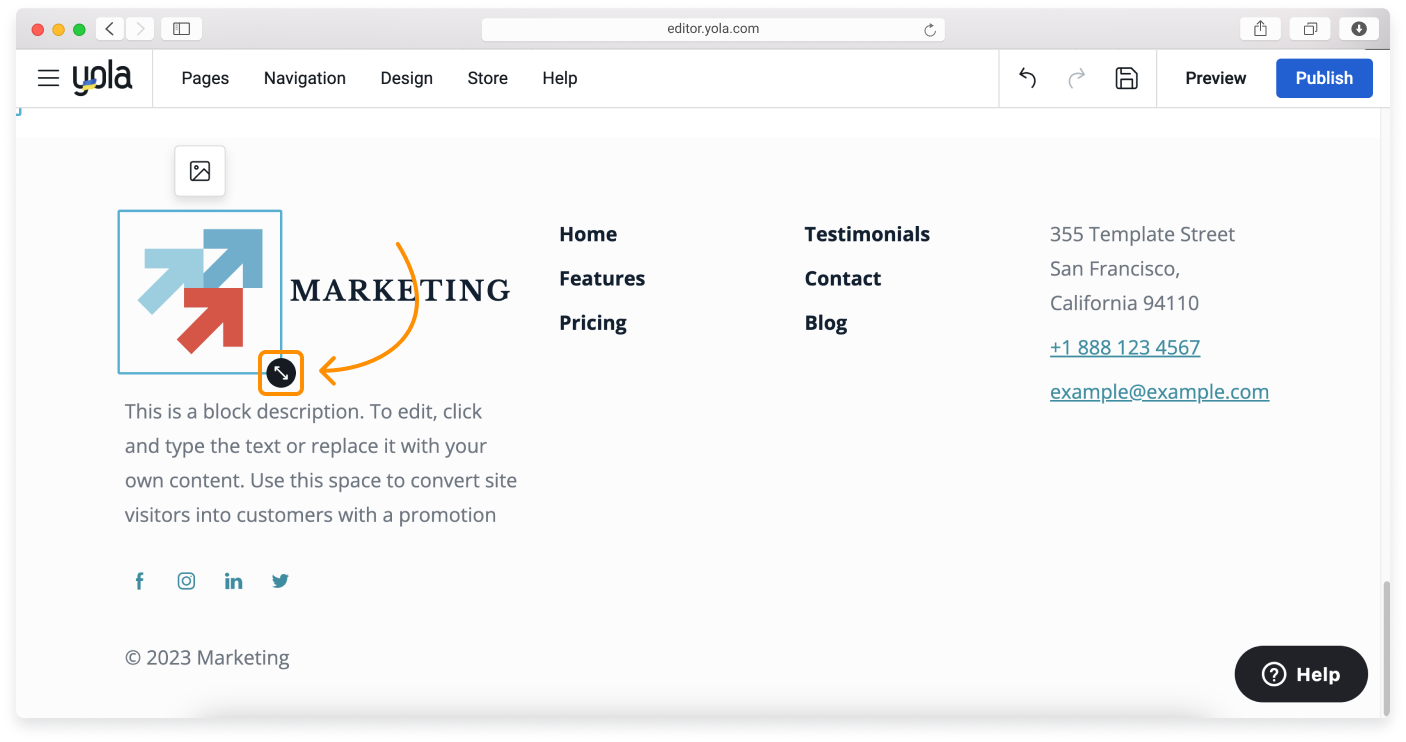The height and width of the screenshot is (742, 1406).
Task: Open the Twitter social icon
Action: tap(280, 580)
